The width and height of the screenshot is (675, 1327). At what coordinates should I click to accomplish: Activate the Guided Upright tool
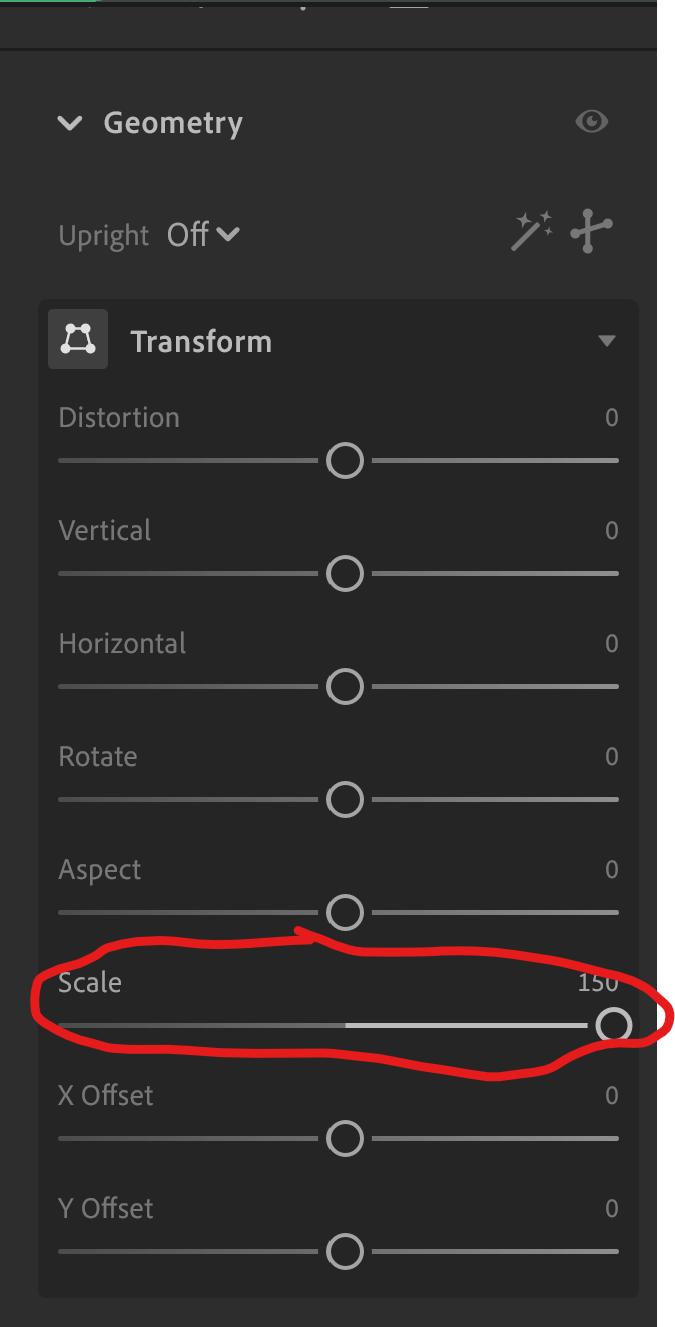(591, 231)
